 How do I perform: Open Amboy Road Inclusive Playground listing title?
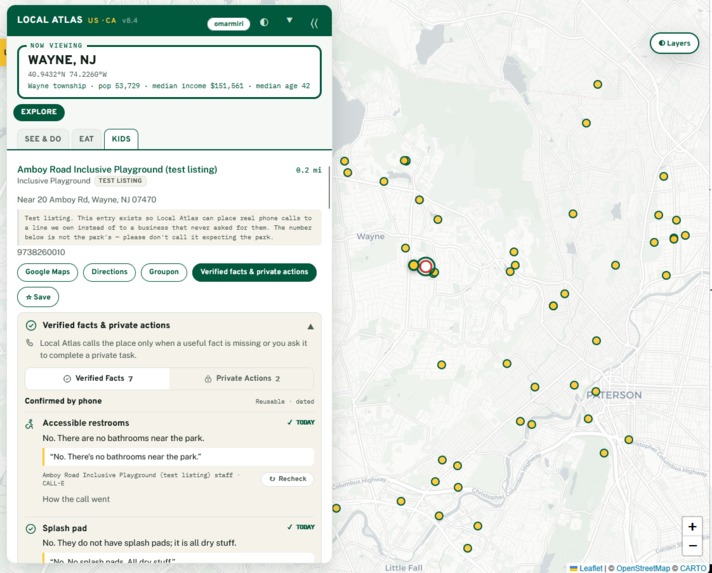pyautogui.click(x=117, y=169)
